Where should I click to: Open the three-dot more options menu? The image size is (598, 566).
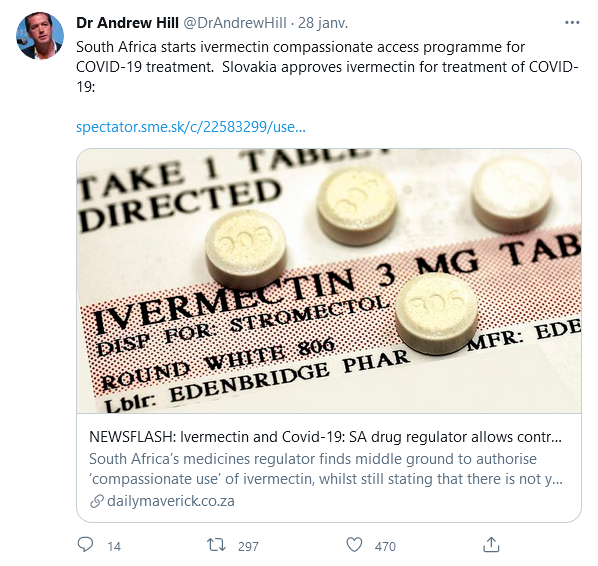click(x=572, y=23)
